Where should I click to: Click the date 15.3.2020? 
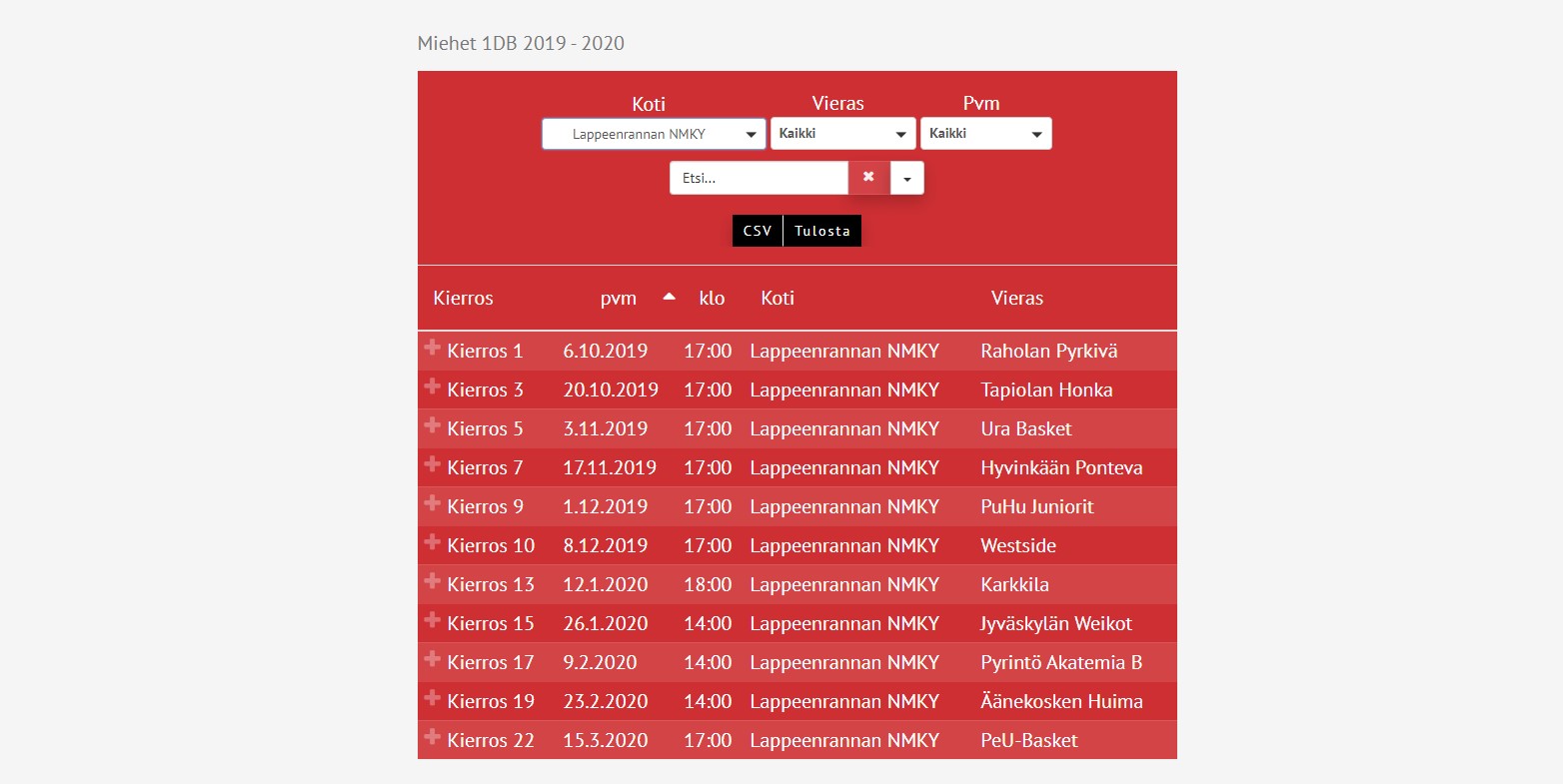pyautogui.click(x=606, y=741)
